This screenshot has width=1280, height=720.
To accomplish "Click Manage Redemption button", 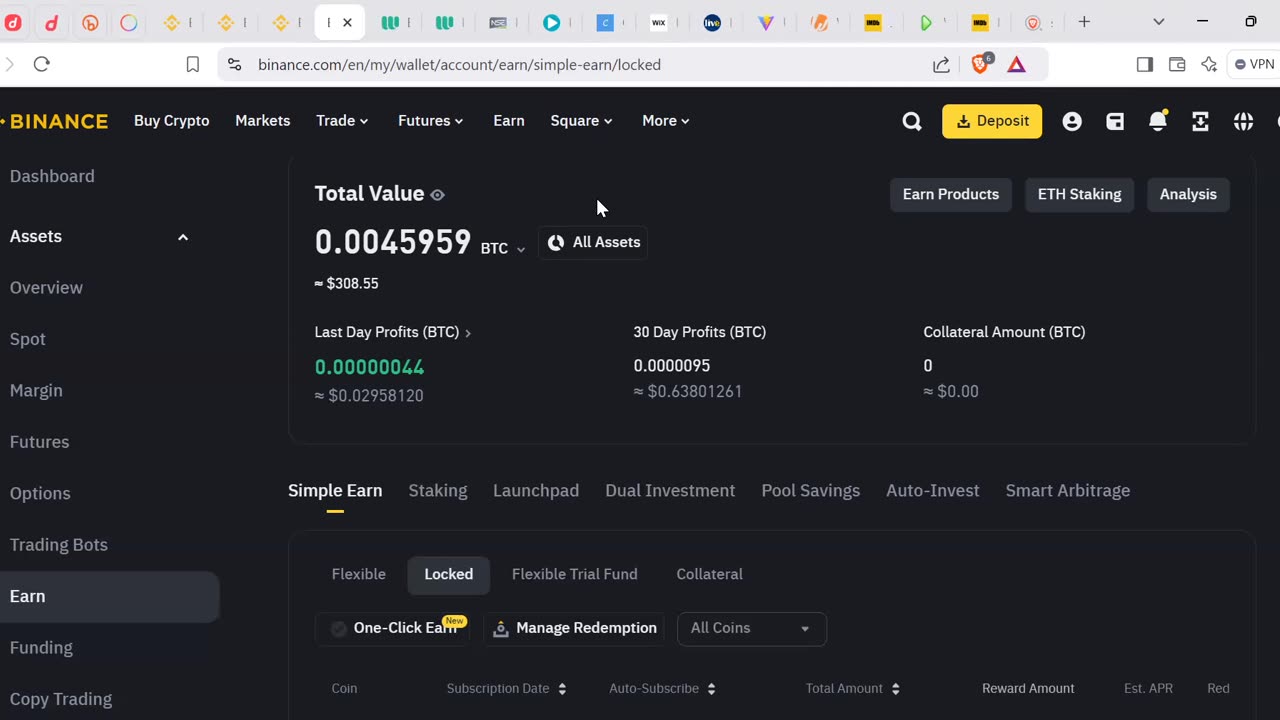I will point(575,628).
